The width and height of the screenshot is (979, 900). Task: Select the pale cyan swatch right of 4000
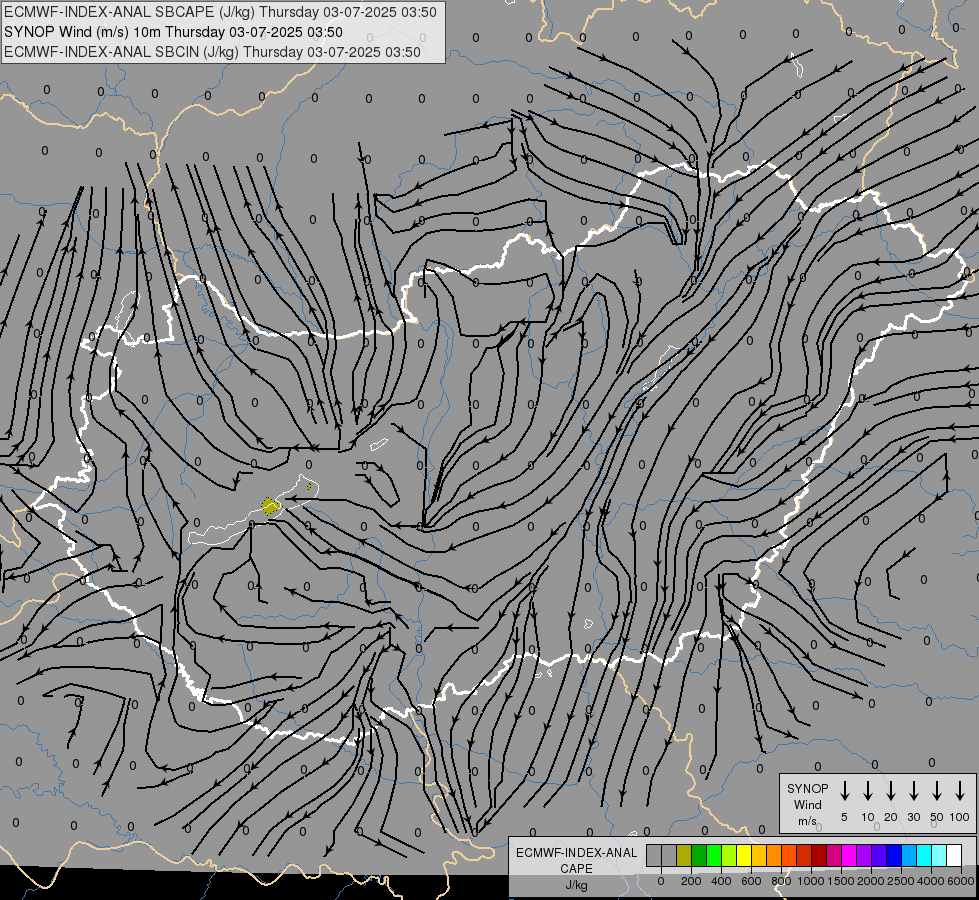[939, 855]
